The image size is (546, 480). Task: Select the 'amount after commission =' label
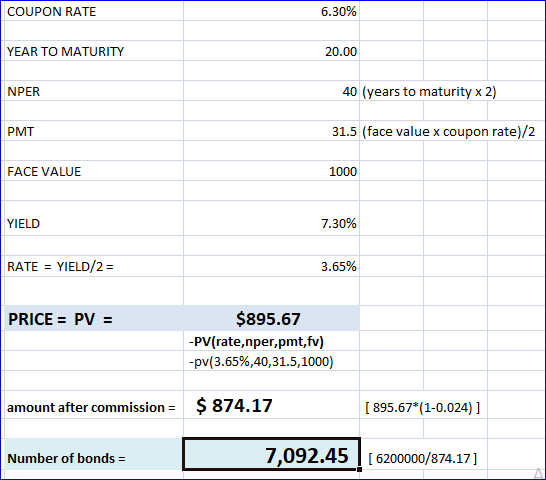91,408
